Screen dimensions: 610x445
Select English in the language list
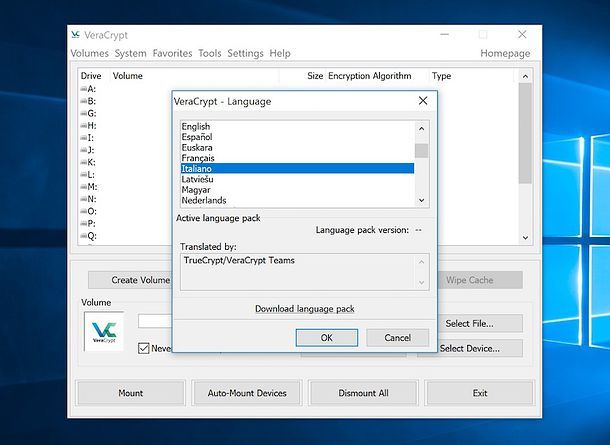298,126
